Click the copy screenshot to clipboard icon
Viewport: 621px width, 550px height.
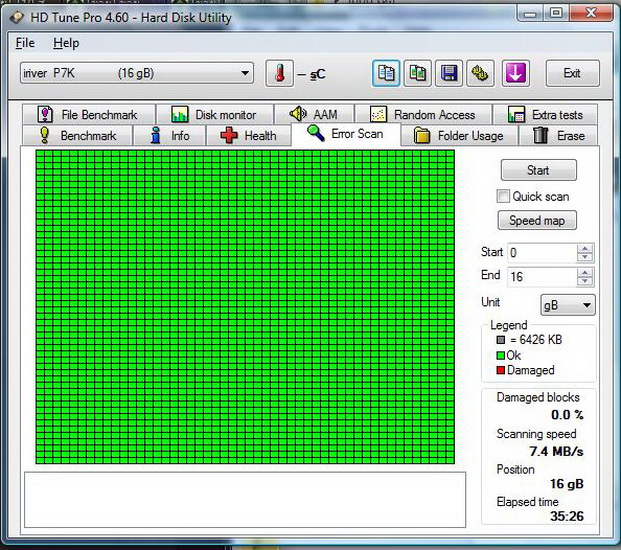(x=418, y=73)
